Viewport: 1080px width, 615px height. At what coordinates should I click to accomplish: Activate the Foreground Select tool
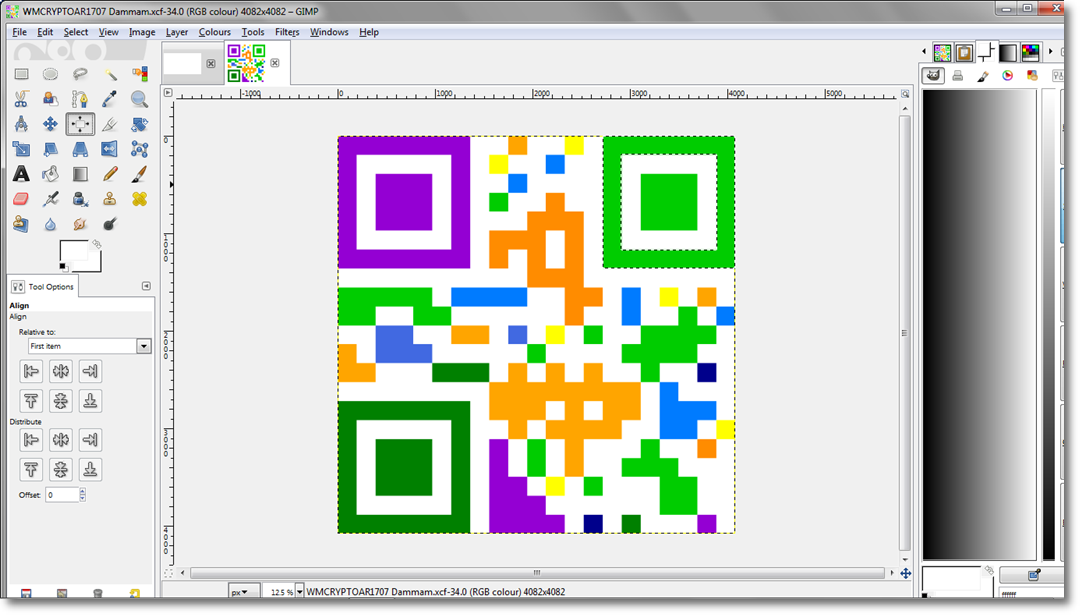(50, 99)
